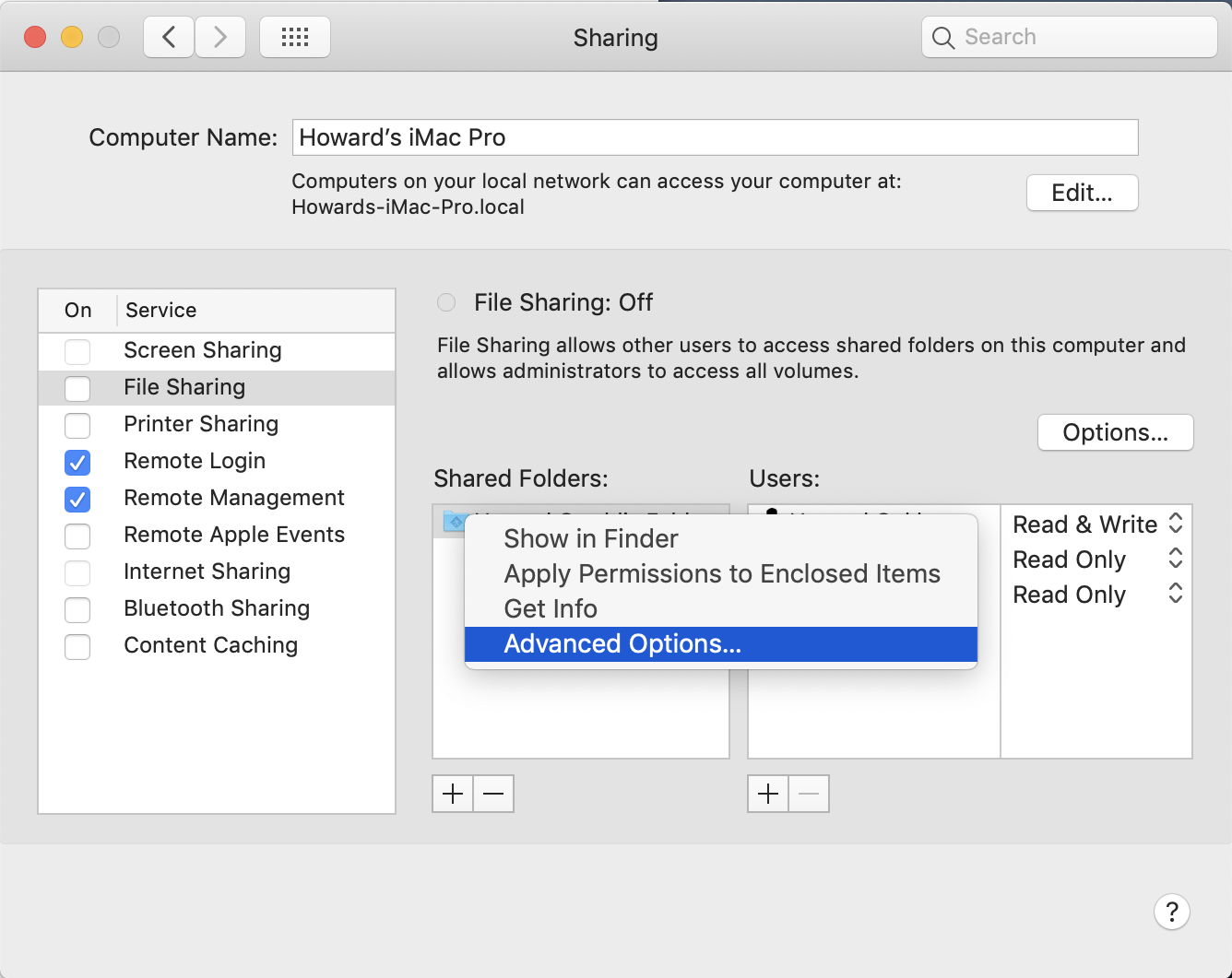Open the last Read Only permission popup

(x=1175, y=594)
